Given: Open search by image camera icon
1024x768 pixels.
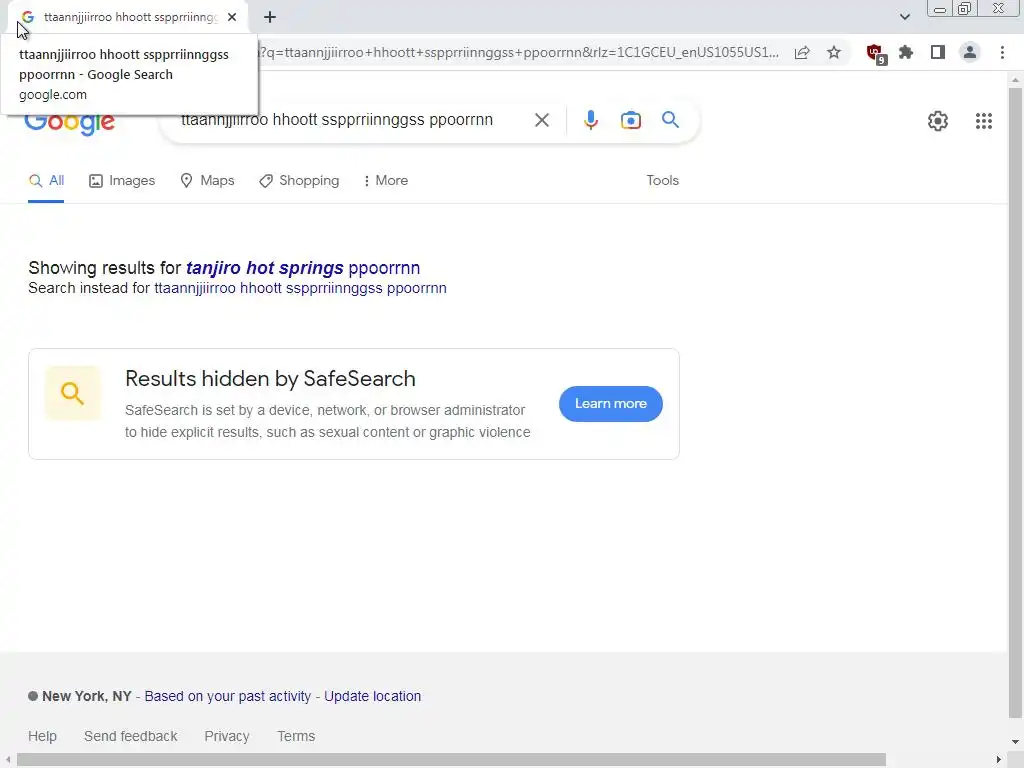Looking at the screenshot, I should (x=630, y=120).
